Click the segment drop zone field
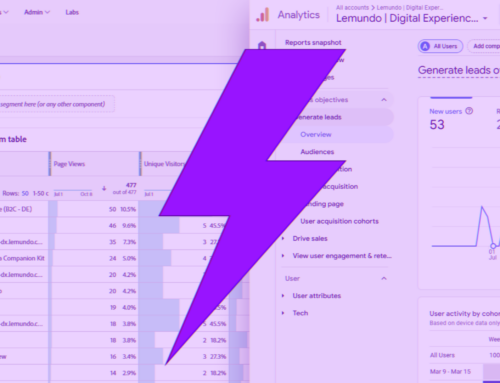Viewport: 500px width, 383px height. (x=57, y=104)
